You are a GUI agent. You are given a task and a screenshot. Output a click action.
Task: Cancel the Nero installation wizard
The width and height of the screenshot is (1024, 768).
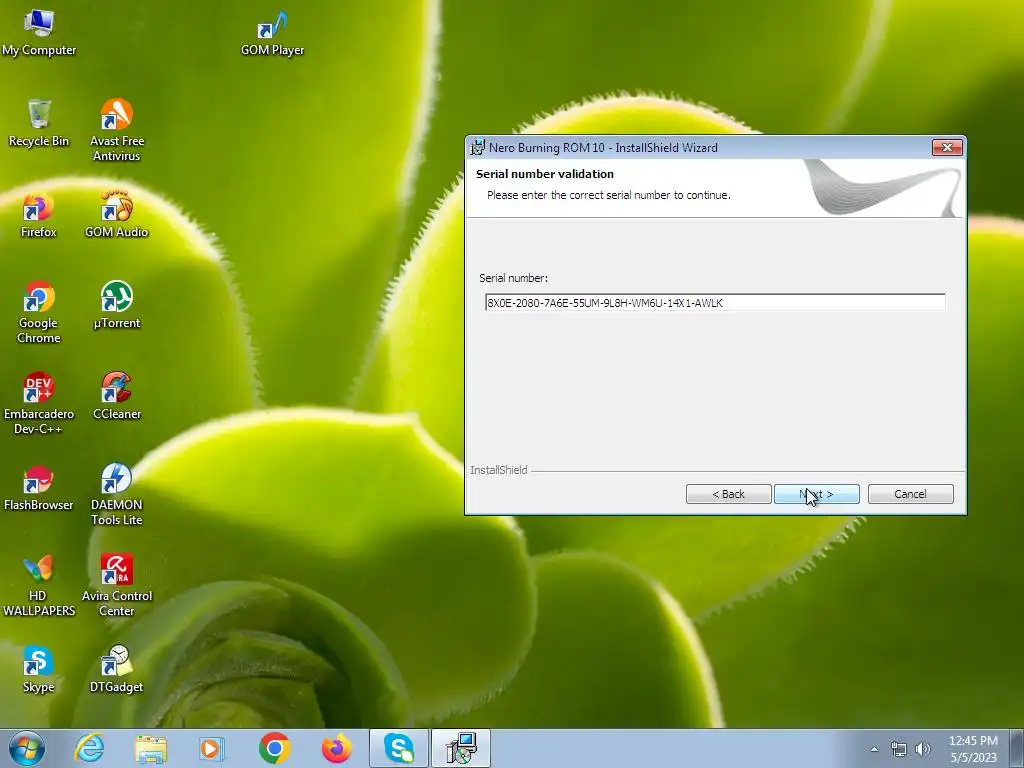tap(910, 494)
